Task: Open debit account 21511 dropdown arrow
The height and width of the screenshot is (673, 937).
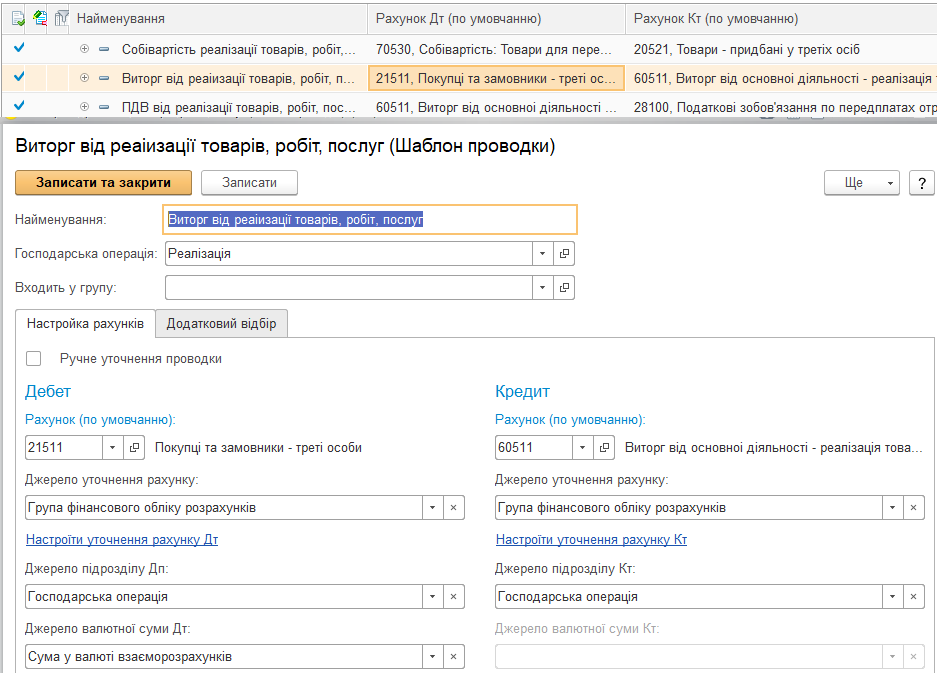Action: point(112,448)
